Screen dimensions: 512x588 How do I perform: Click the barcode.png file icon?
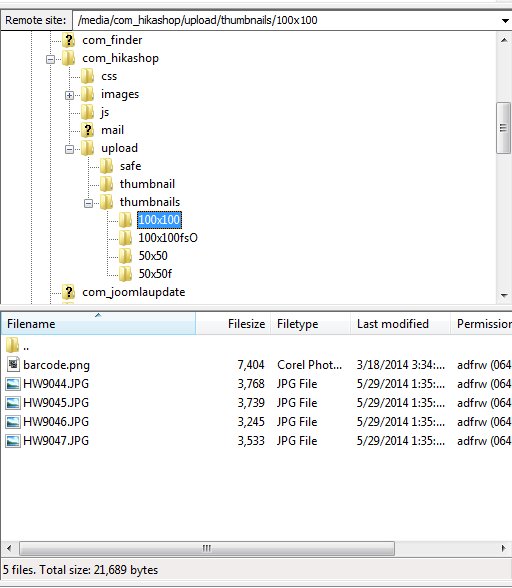(x=13, y=364)
